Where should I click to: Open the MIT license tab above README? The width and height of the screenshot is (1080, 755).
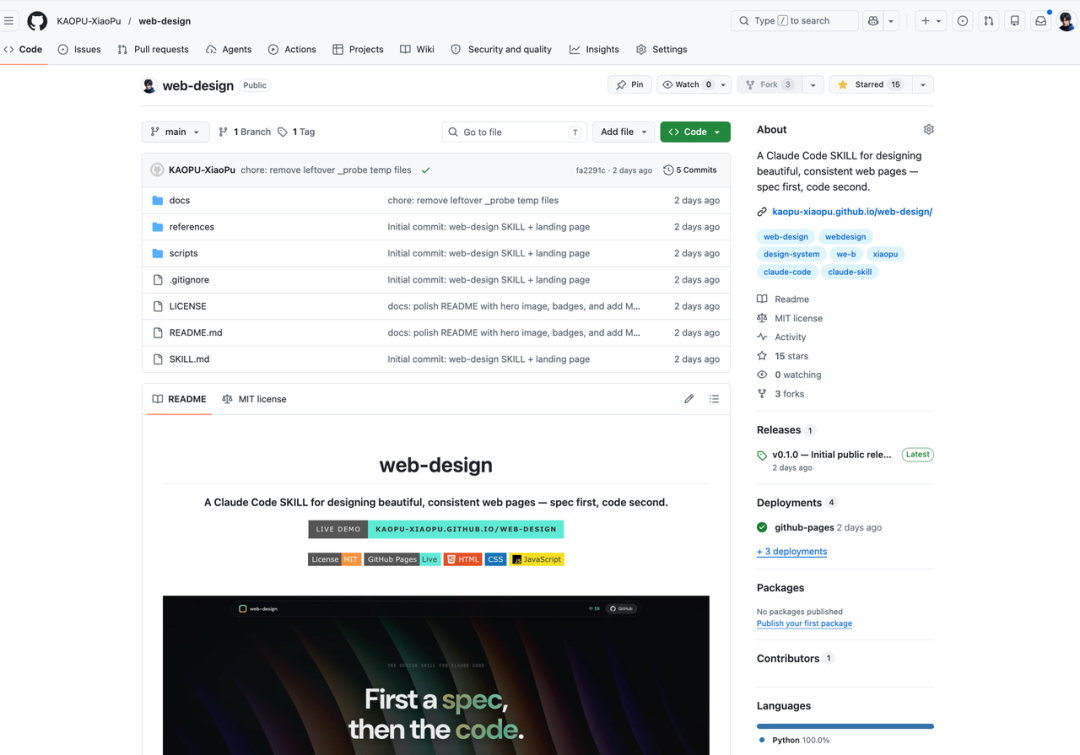pos(254,399)
